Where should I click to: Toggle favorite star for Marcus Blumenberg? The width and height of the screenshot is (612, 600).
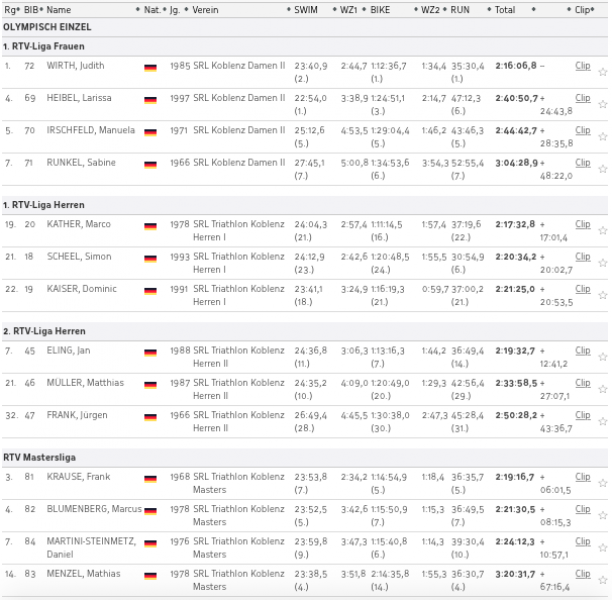[602, 515]
